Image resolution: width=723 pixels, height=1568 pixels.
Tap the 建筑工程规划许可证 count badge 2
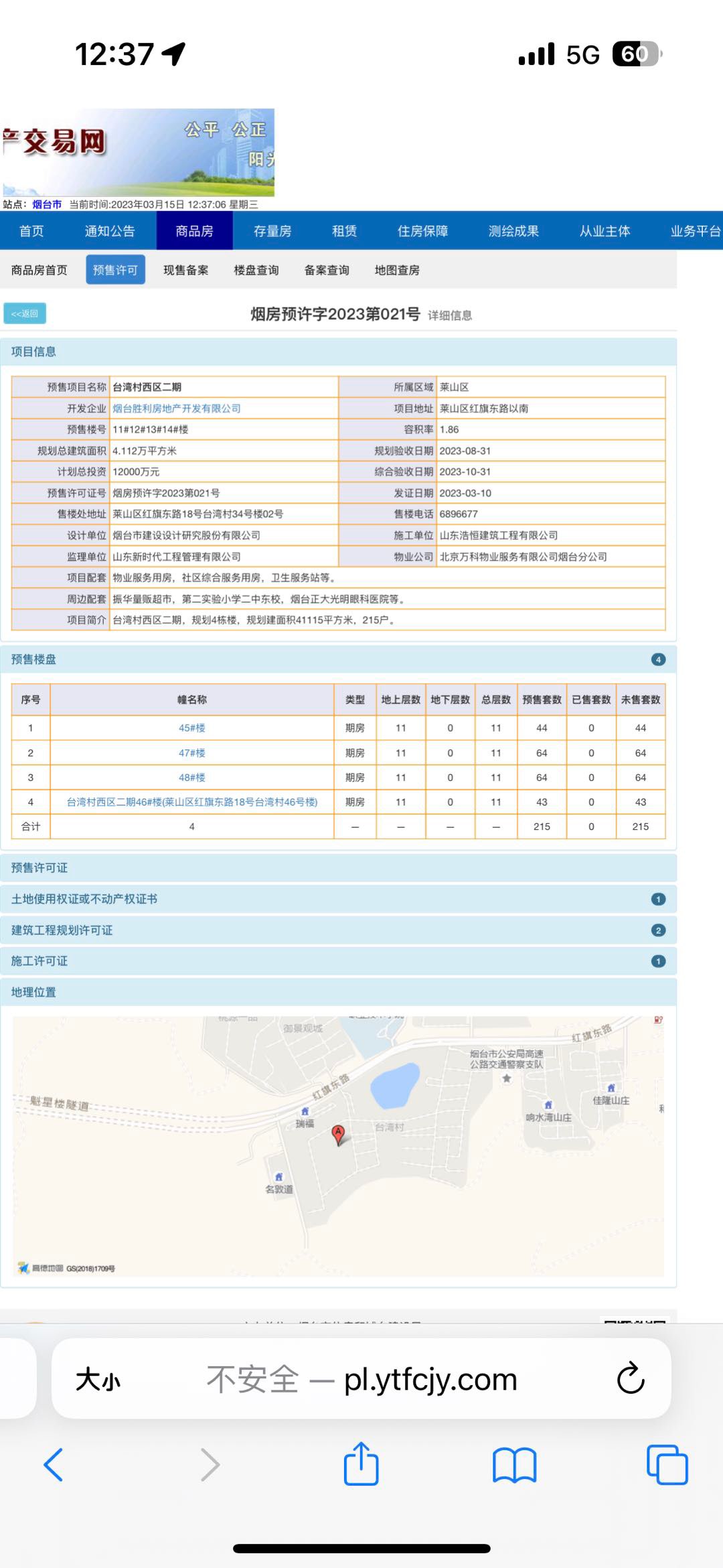pyautogui.click(x=658, y=930)
